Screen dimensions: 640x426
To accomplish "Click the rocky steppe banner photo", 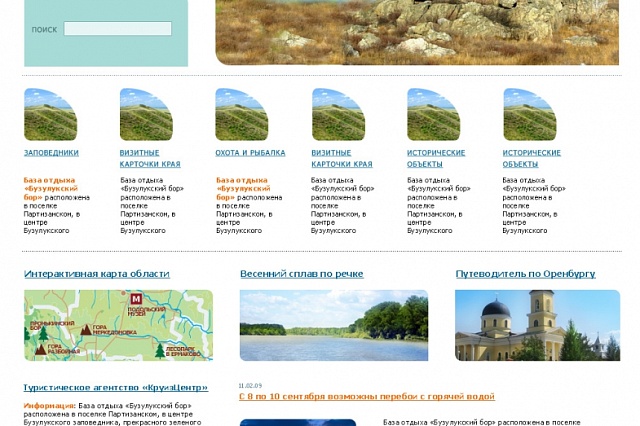I will (417, 32).
